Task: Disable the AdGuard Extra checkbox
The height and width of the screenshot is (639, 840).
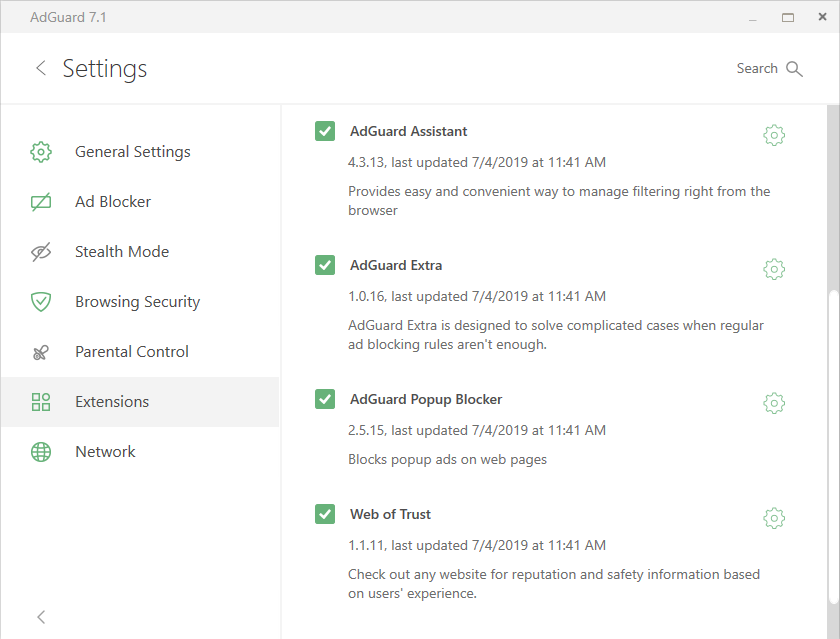Action: [325, 265]
